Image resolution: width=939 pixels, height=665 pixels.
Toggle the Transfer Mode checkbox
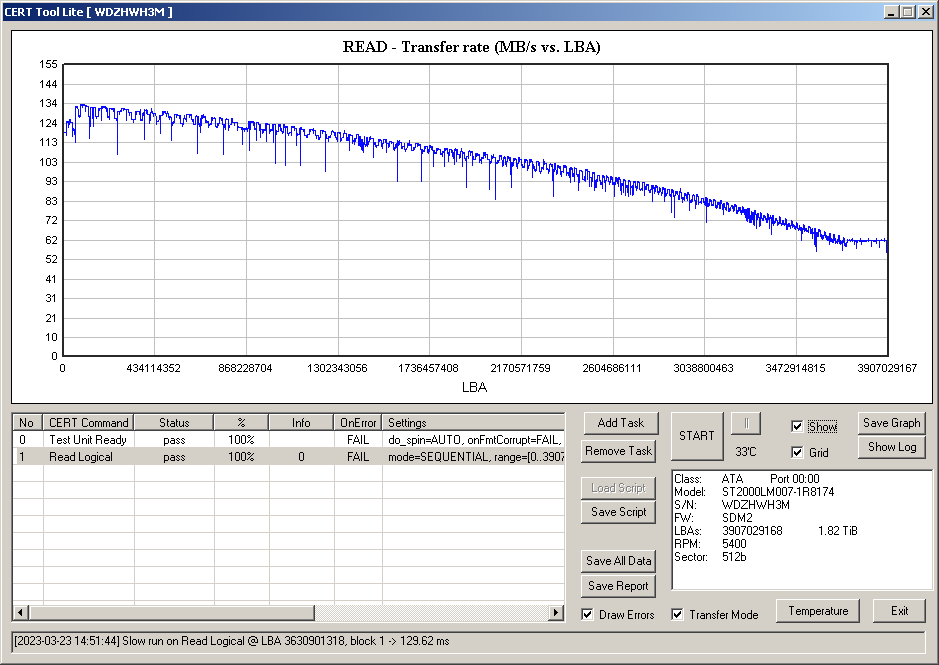click(678, 614)
